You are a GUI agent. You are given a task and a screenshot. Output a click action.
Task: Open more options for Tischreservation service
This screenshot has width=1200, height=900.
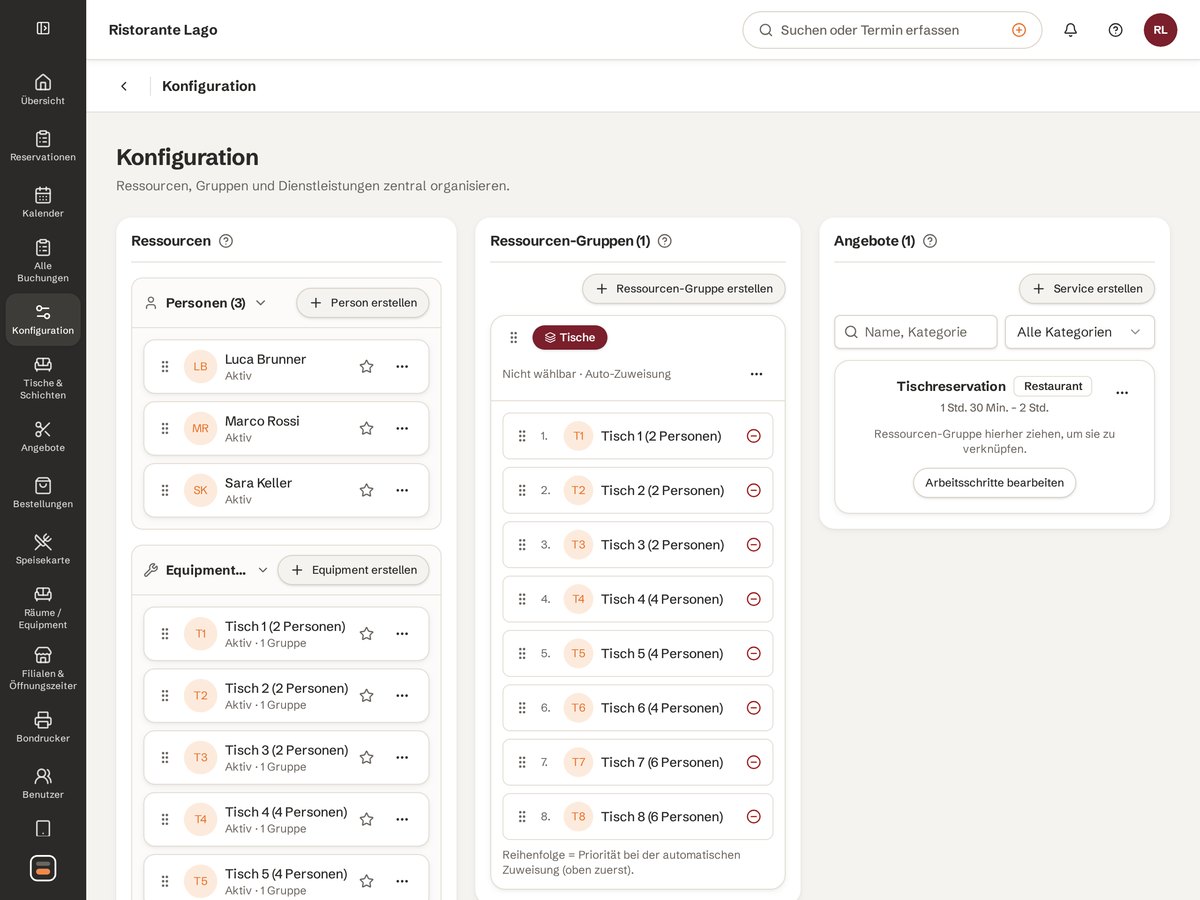click(1122, 393)
